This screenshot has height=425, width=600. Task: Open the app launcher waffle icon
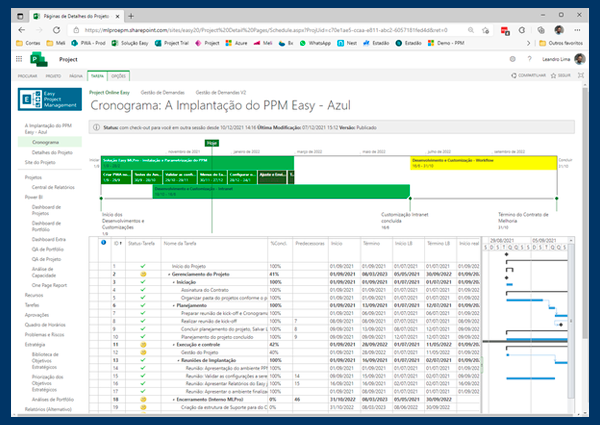coord(19,59)
